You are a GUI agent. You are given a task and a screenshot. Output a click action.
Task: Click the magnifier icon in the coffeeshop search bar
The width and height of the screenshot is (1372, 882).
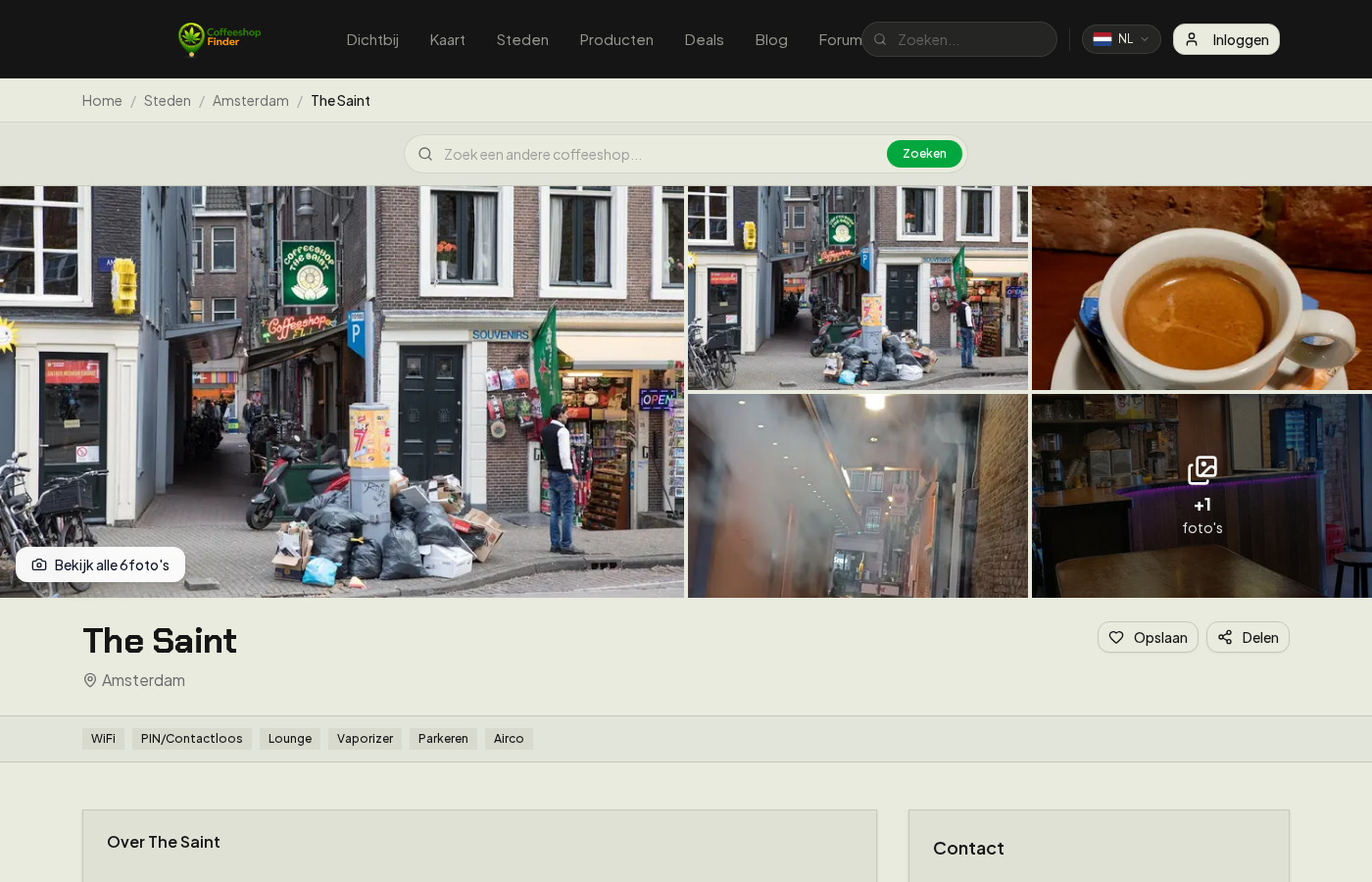click(425, 154)
